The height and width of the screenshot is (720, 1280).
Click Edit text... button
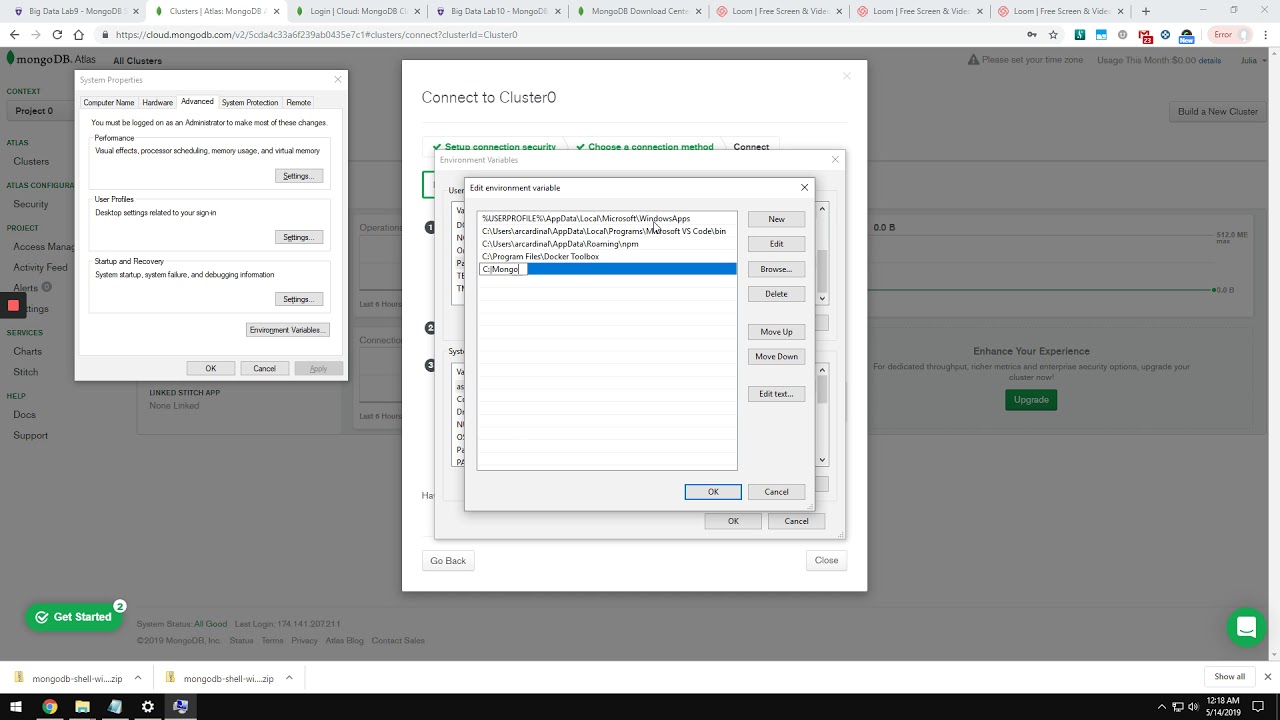click(776, 394)
